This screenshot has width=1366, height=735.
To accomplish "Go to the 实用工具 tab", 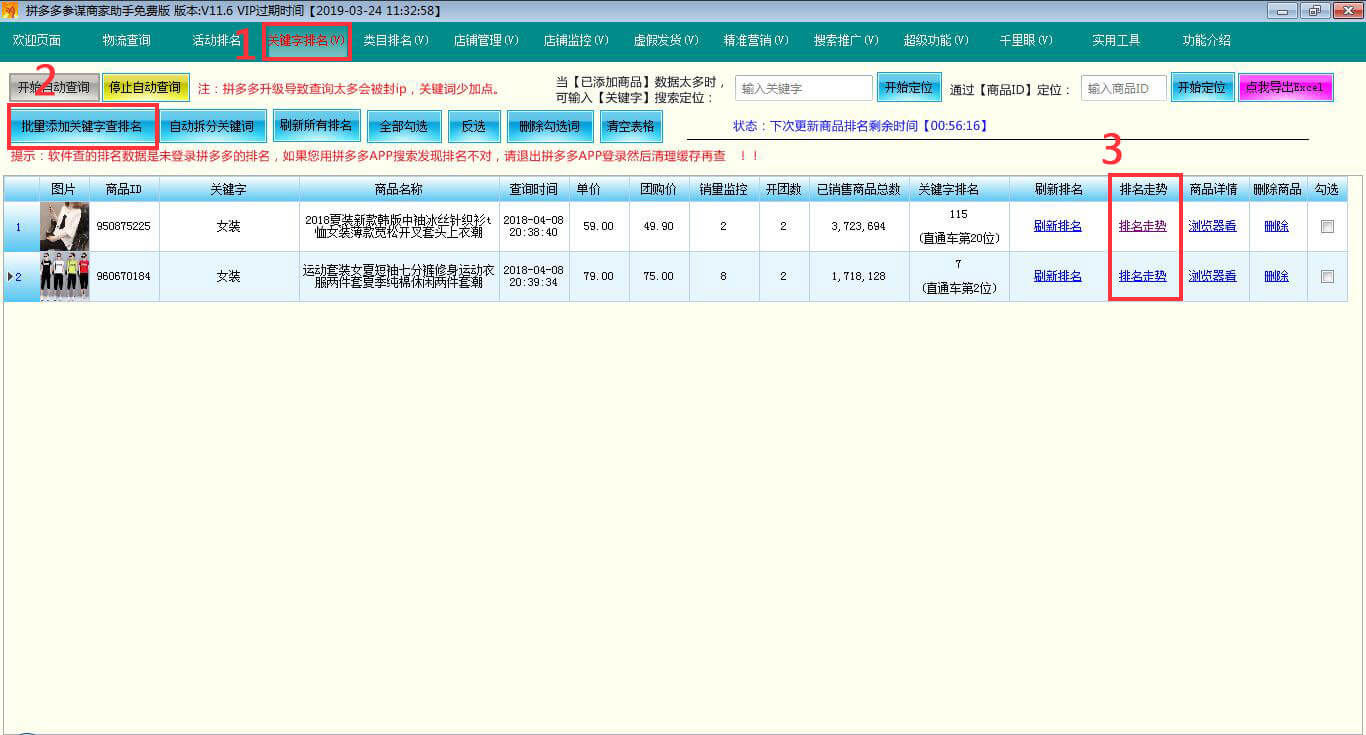I will [1116, 41].
